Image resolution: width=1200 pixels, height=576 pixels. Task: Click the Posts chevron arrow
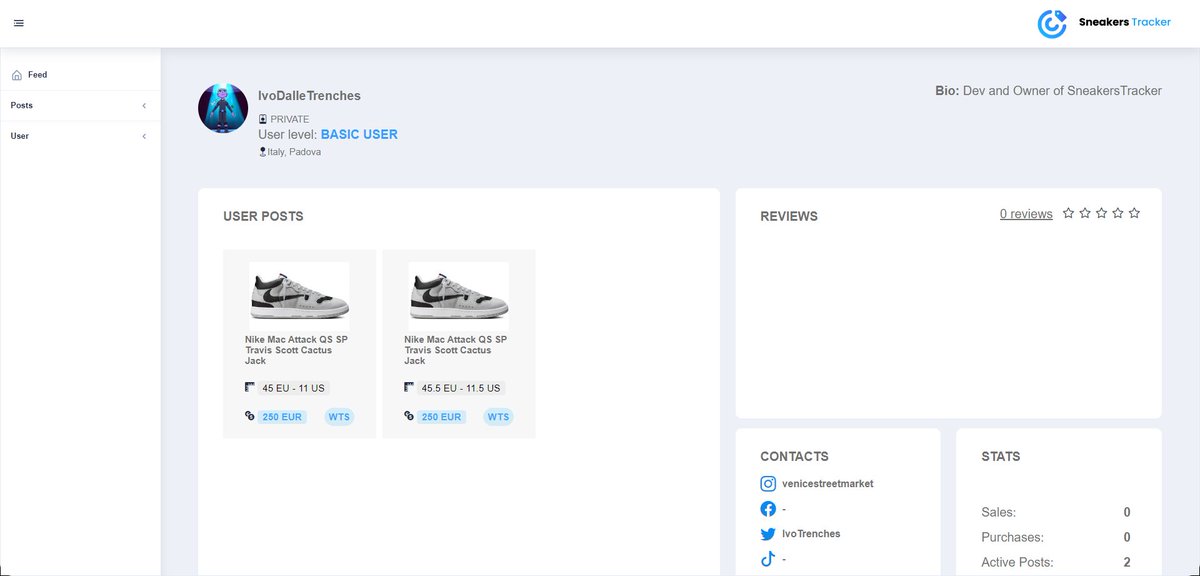click(x=144, y=106)
